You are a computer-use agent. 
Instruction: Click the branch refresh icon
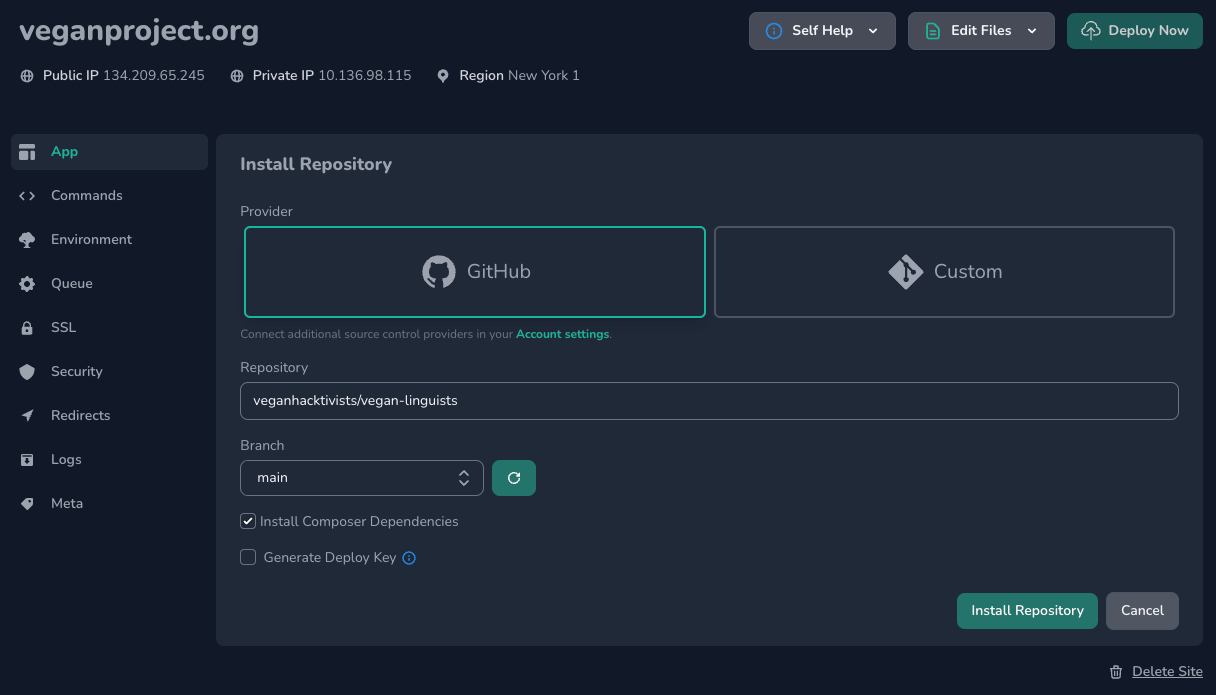click(514, 477)
